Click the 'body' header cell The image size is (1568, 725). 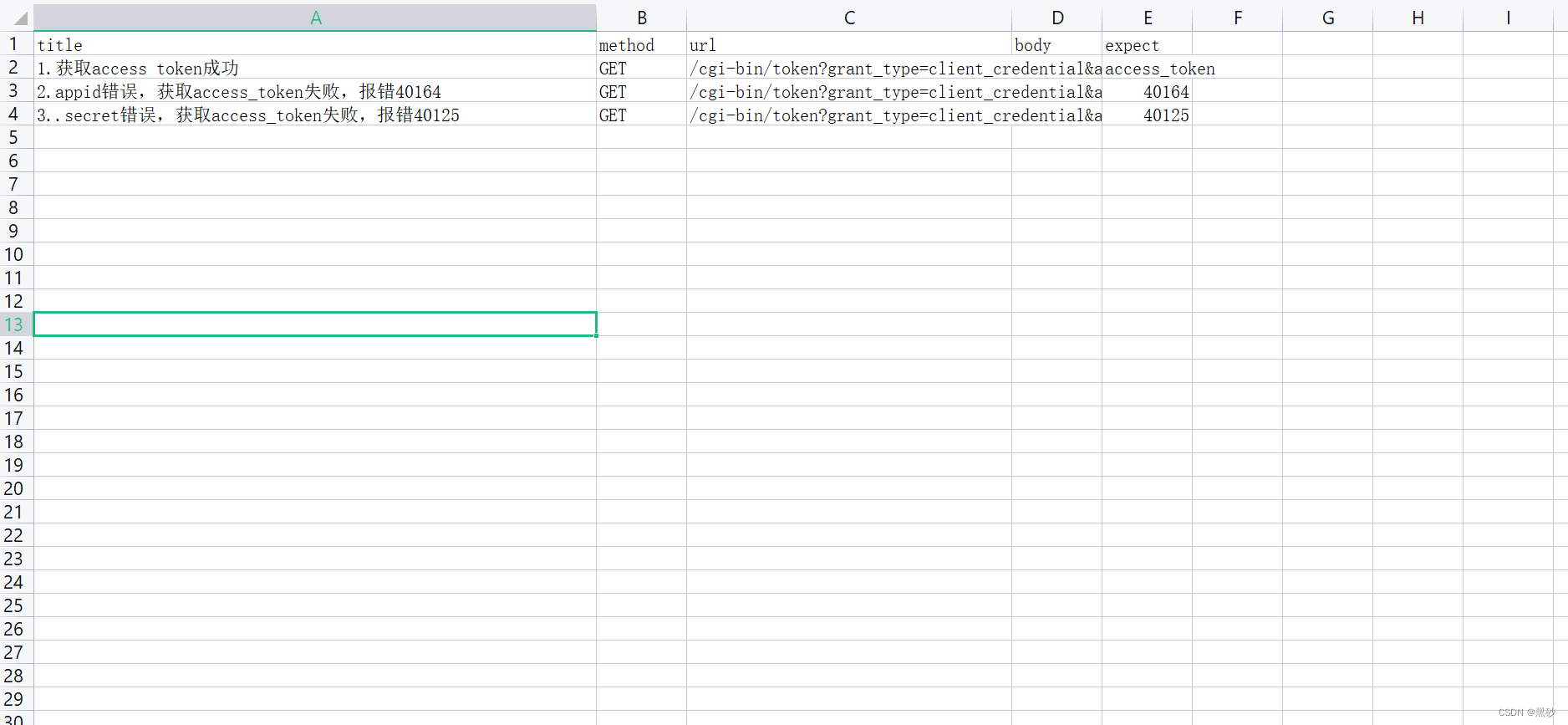(x=1057, y=44)
